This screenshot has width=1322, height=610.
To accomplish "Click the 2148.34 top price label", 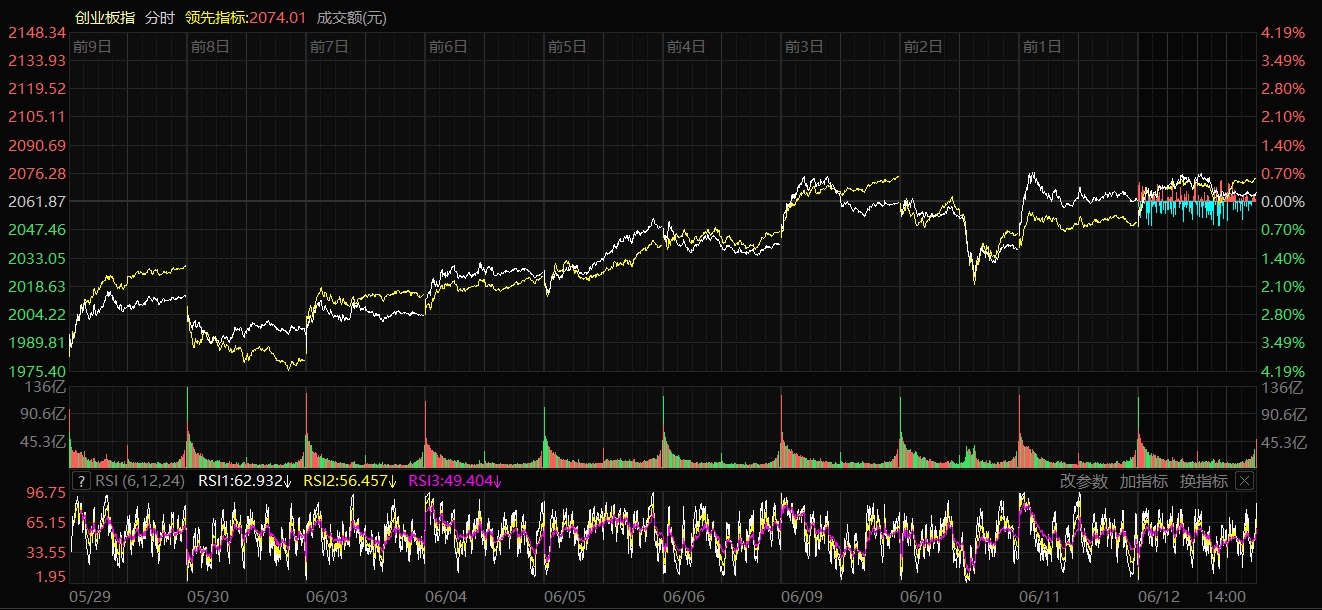I will click(x=37, y=33).
